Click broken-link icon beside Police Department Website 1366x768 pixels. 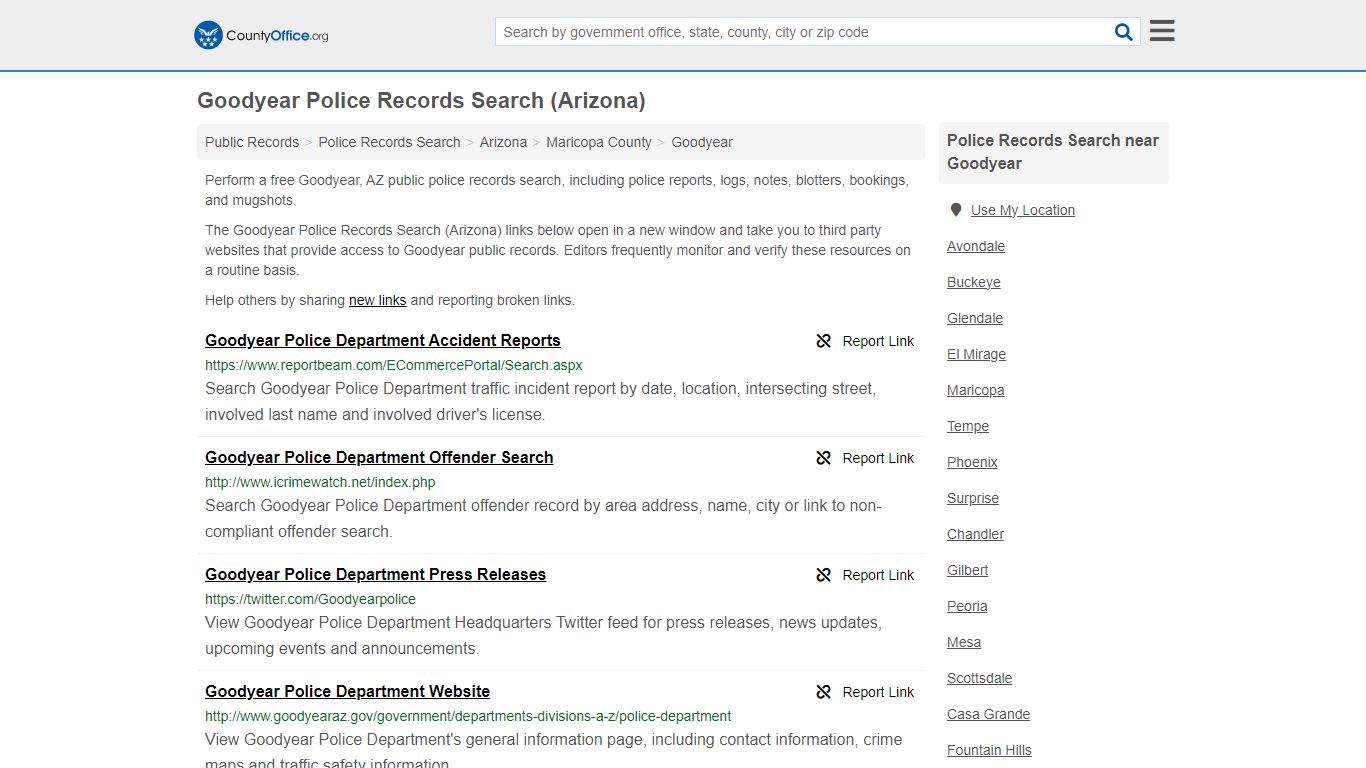click(x=824, y=692)
